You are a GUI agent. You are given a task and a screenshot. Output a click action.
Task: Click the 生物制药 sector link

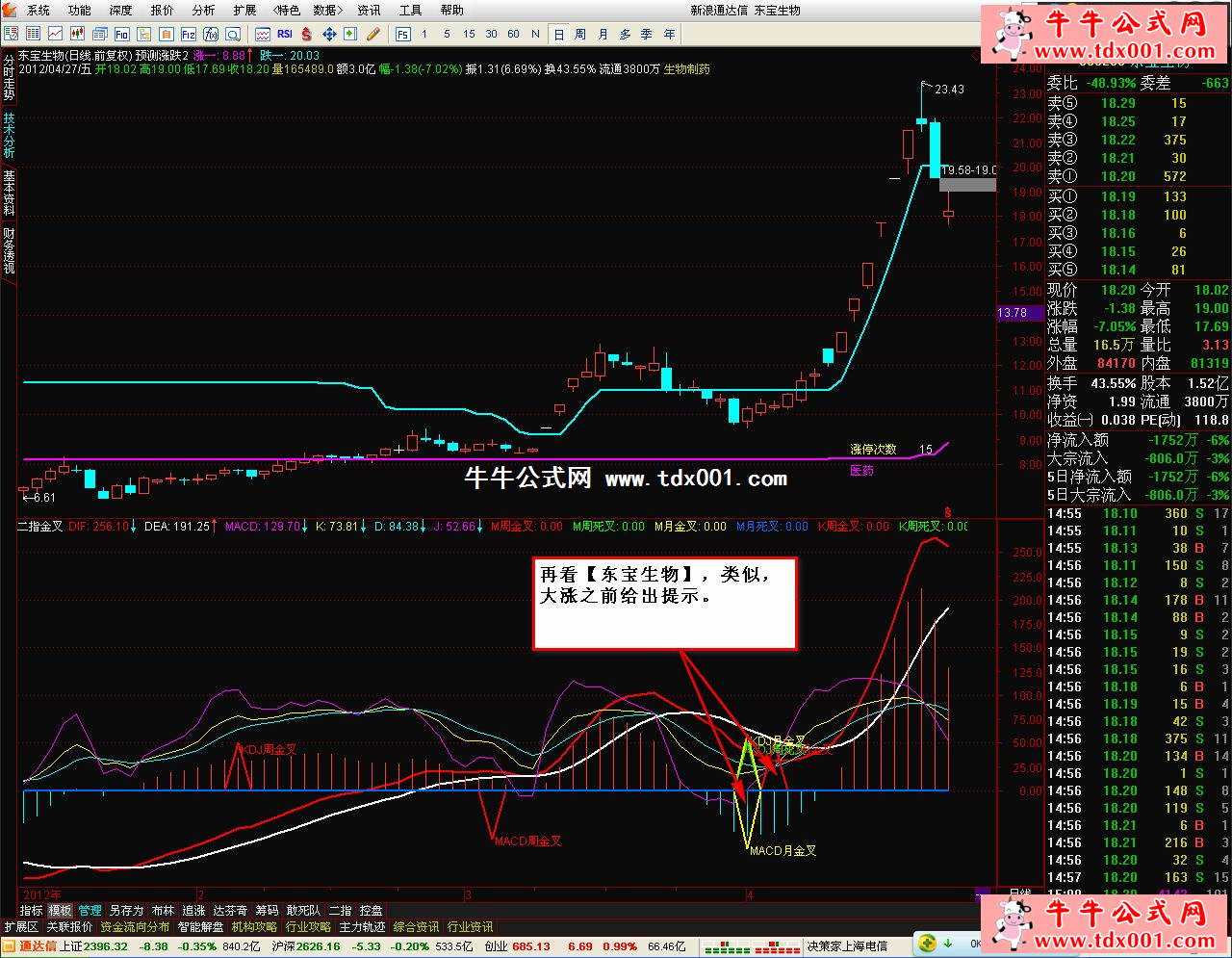pos(687,69)
